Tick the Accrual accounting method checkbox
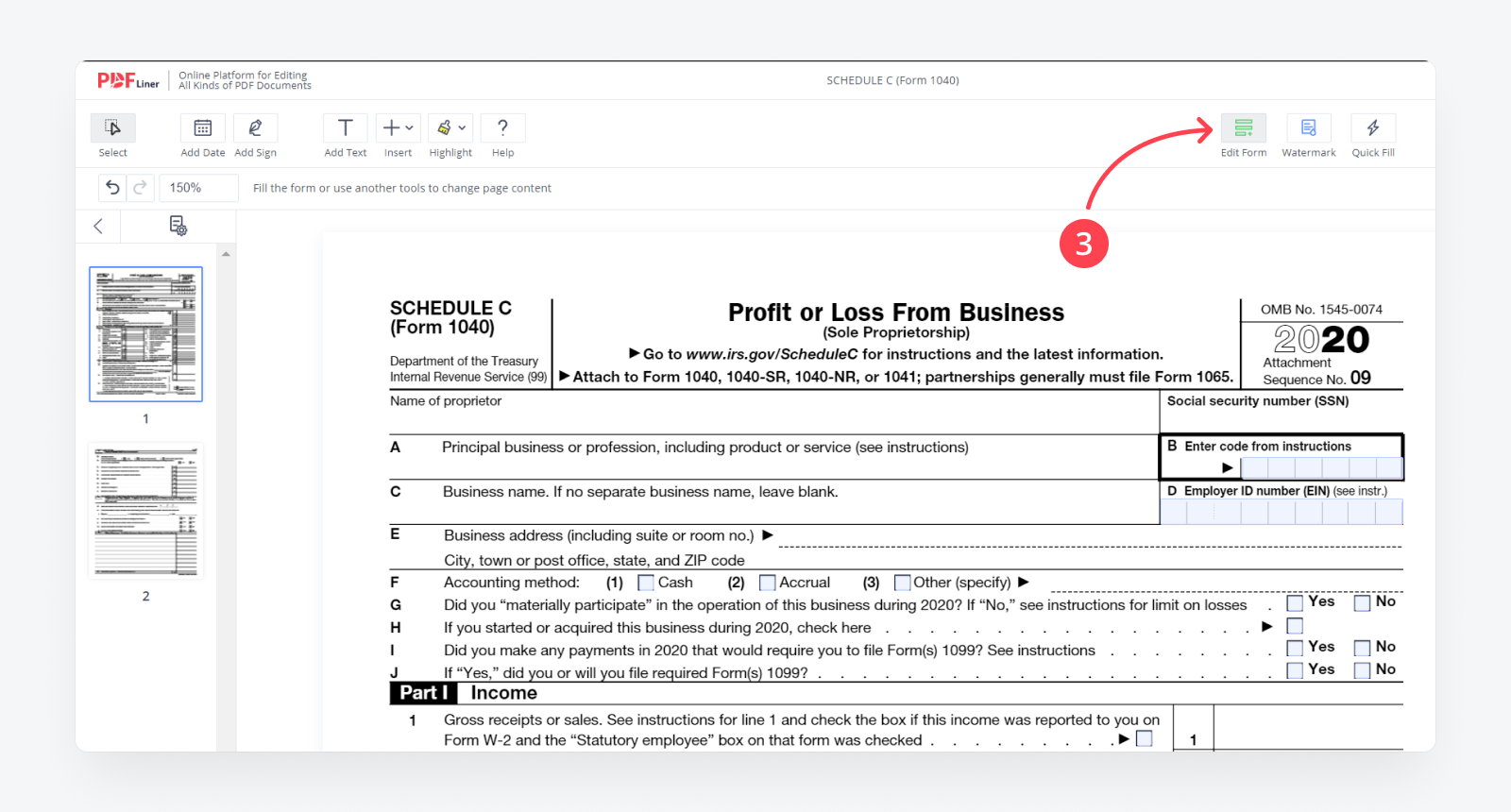The height and width of the screenshot is (812, 1511). 767,583
